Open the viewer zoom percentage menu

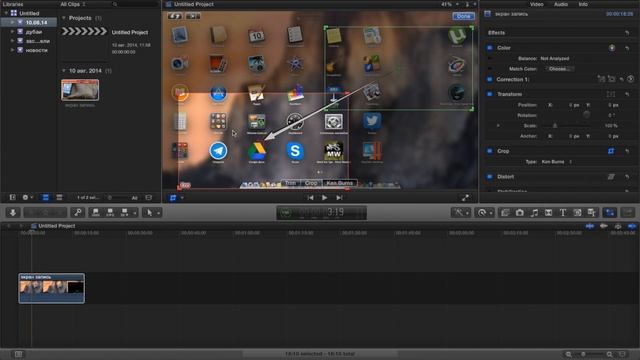click(x=449, y=4)
